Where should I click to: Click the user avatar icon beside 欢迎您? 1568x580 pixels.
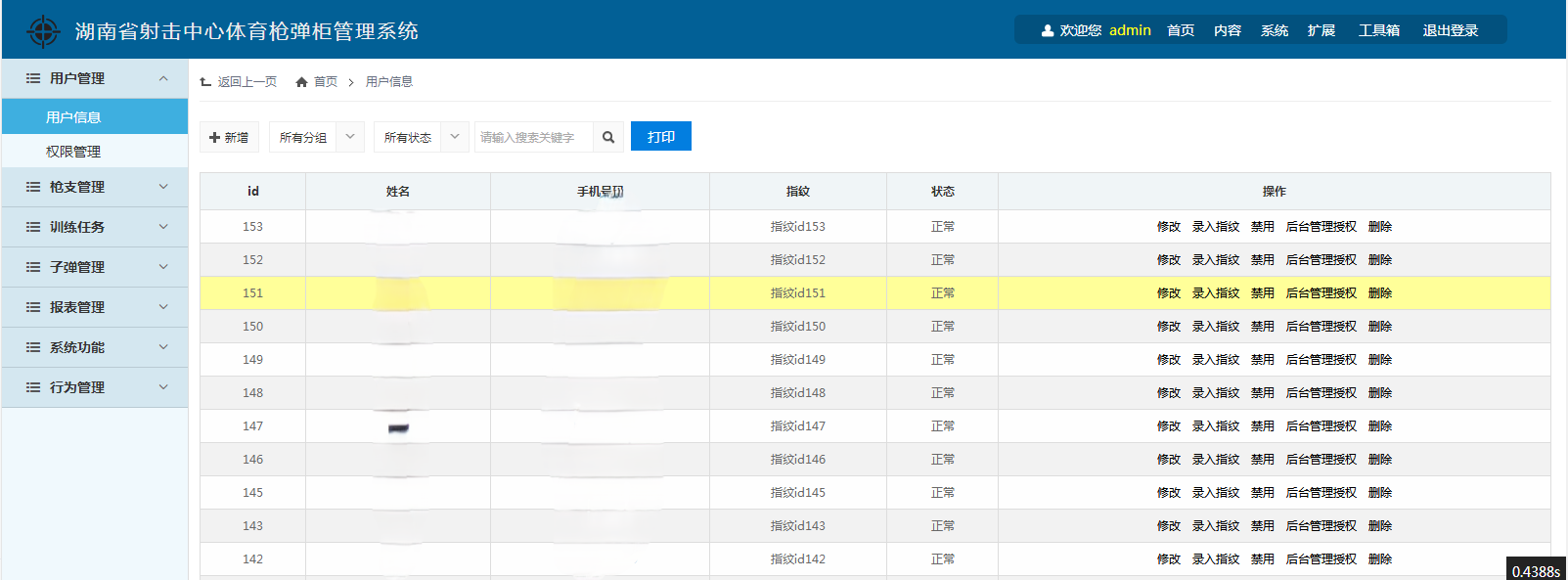point(1048,30)
